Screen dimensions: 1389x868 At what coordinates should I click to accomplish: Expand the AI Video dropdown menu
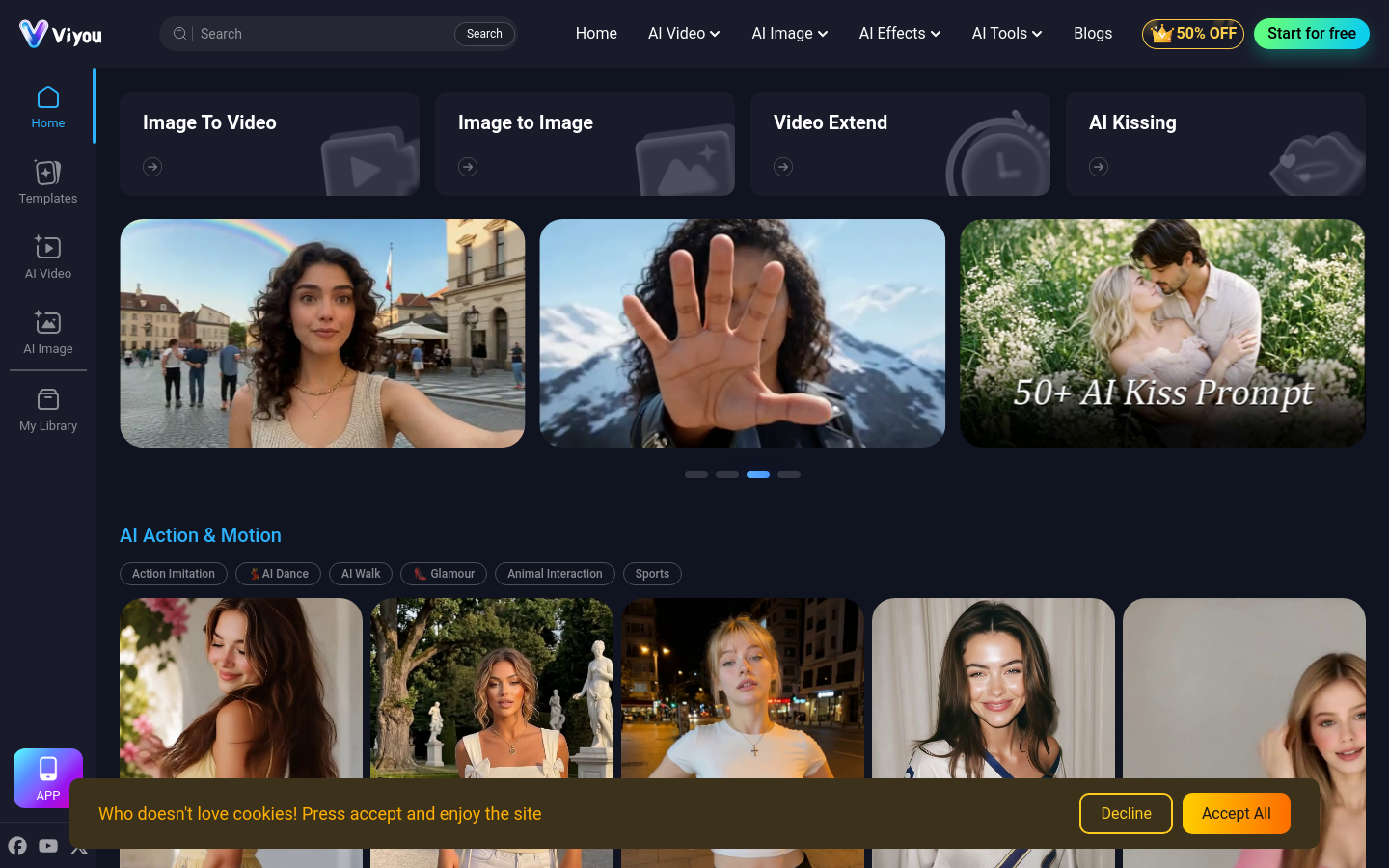684,34
